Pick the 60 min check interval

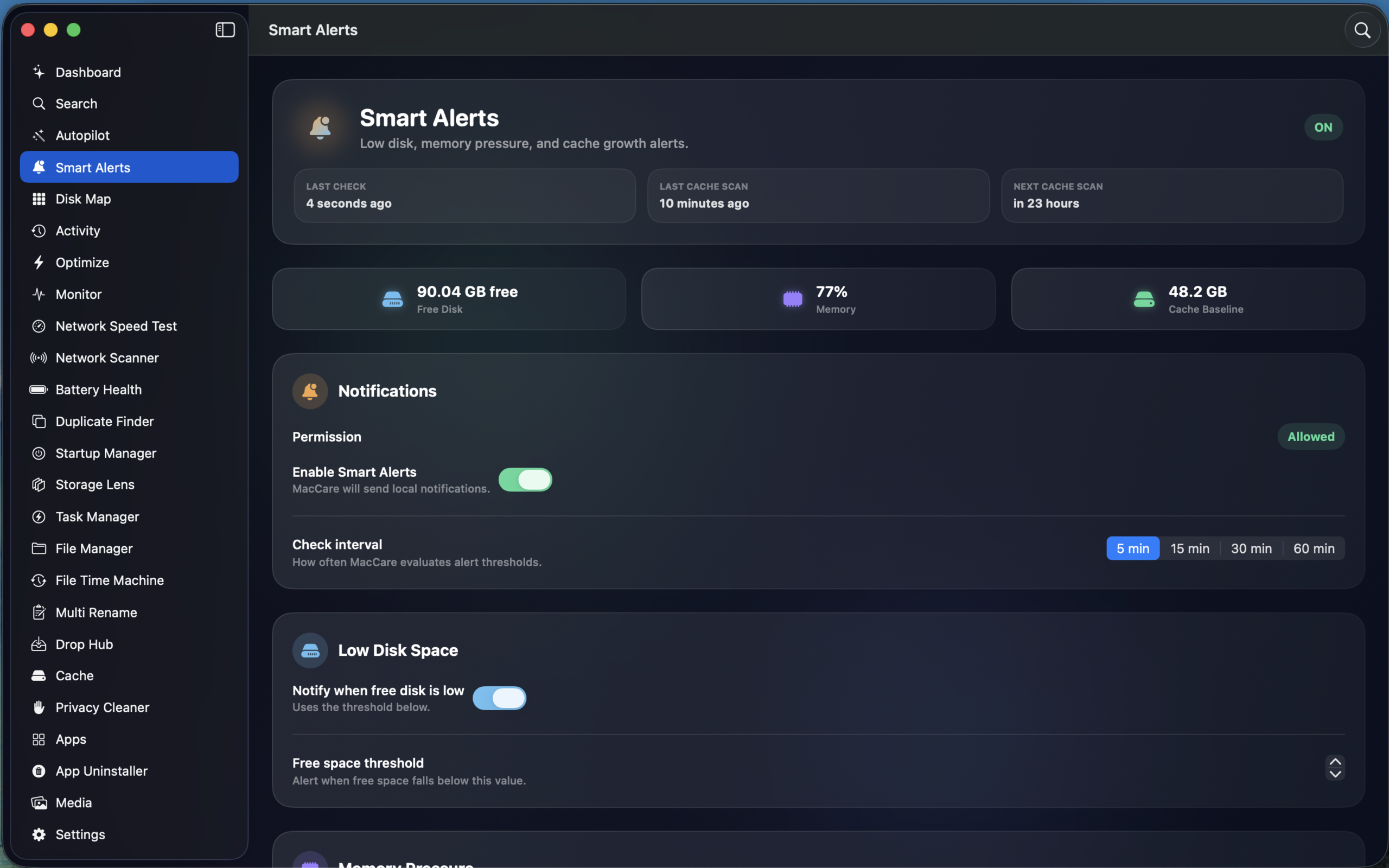click(1314, 549)
